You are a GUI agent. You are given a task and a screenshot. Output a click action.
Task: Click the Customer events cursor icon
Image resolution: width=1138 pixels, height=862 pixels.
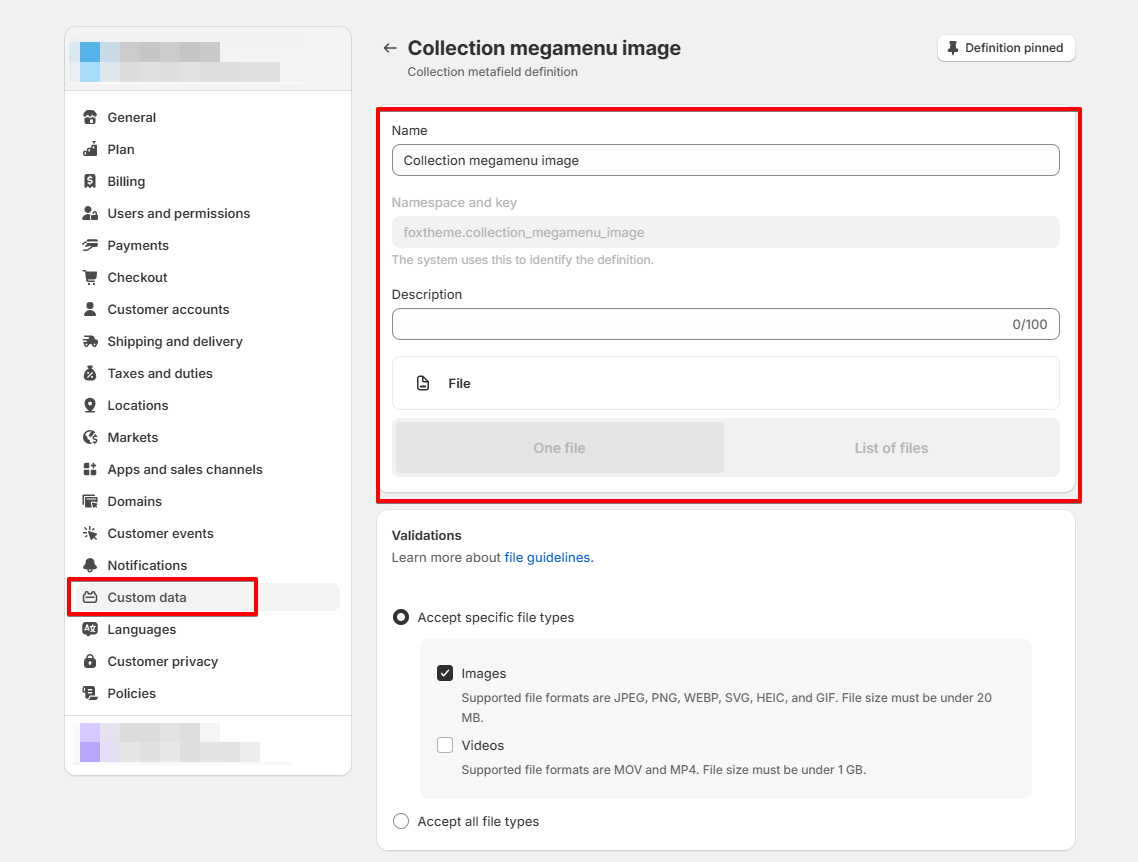pyautogui.click(x=90, y=533)
